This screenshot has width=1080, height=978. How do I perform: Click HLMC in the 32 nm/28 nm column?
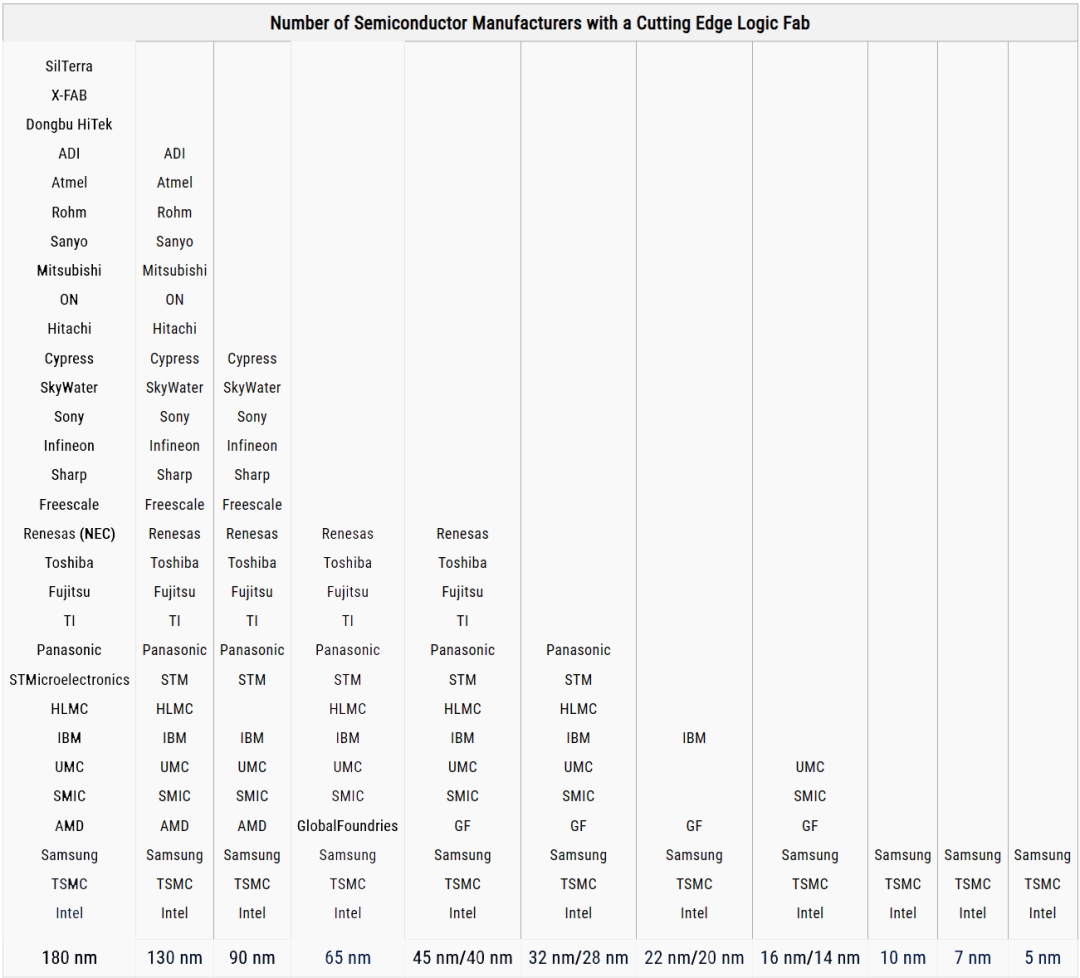578,708
